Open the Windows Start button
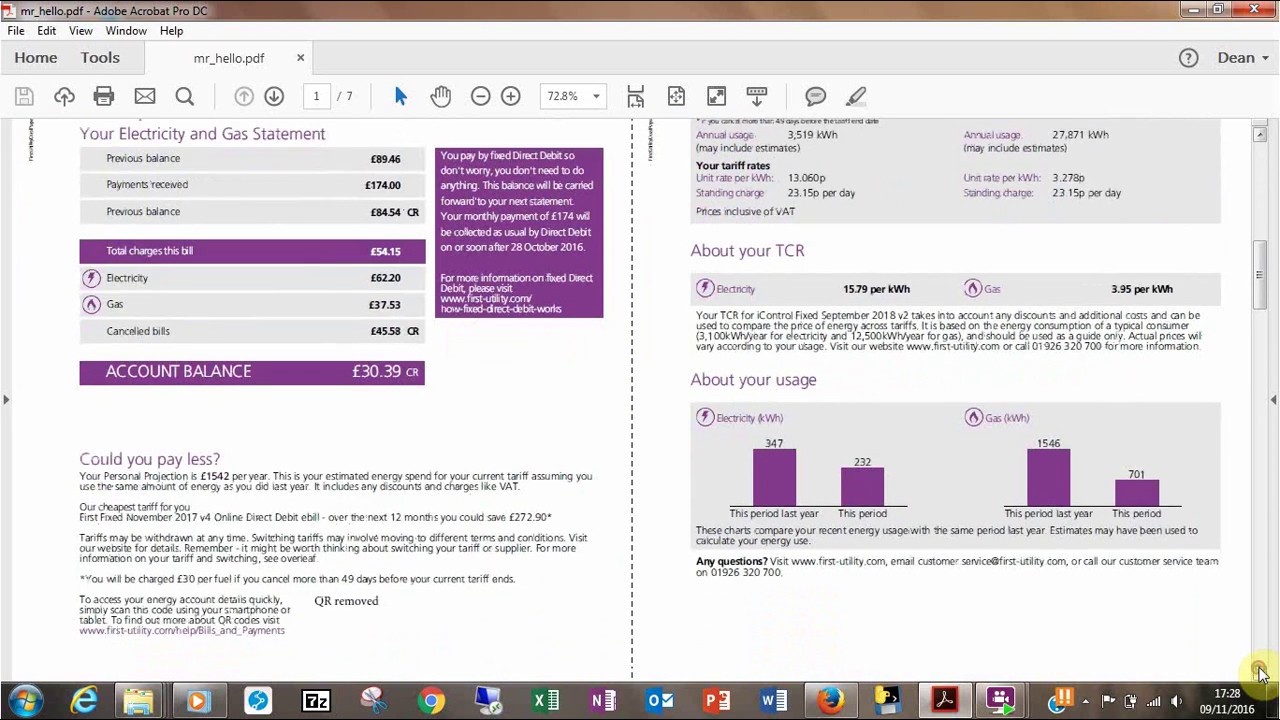The height and width of the screenshot is (720, 1280). [x=26, y=701]
